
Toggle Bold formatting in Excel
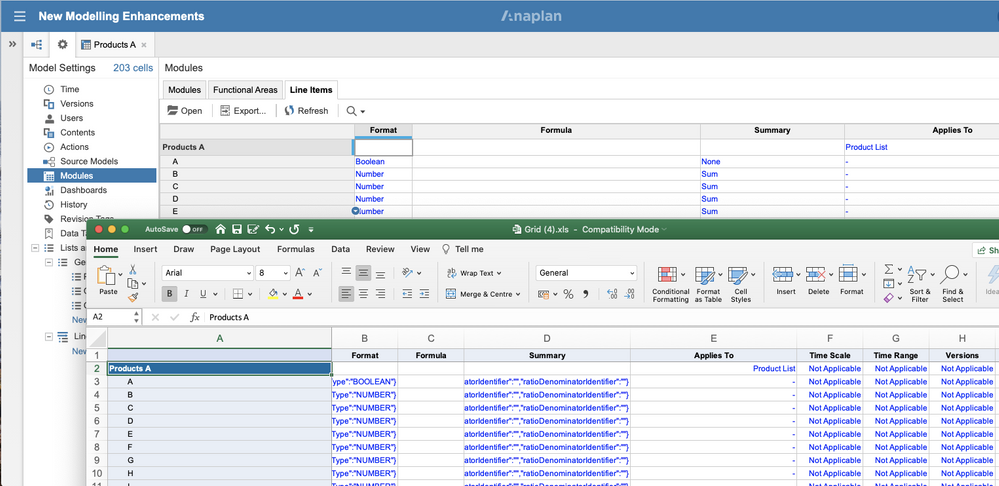click(169, 294)
